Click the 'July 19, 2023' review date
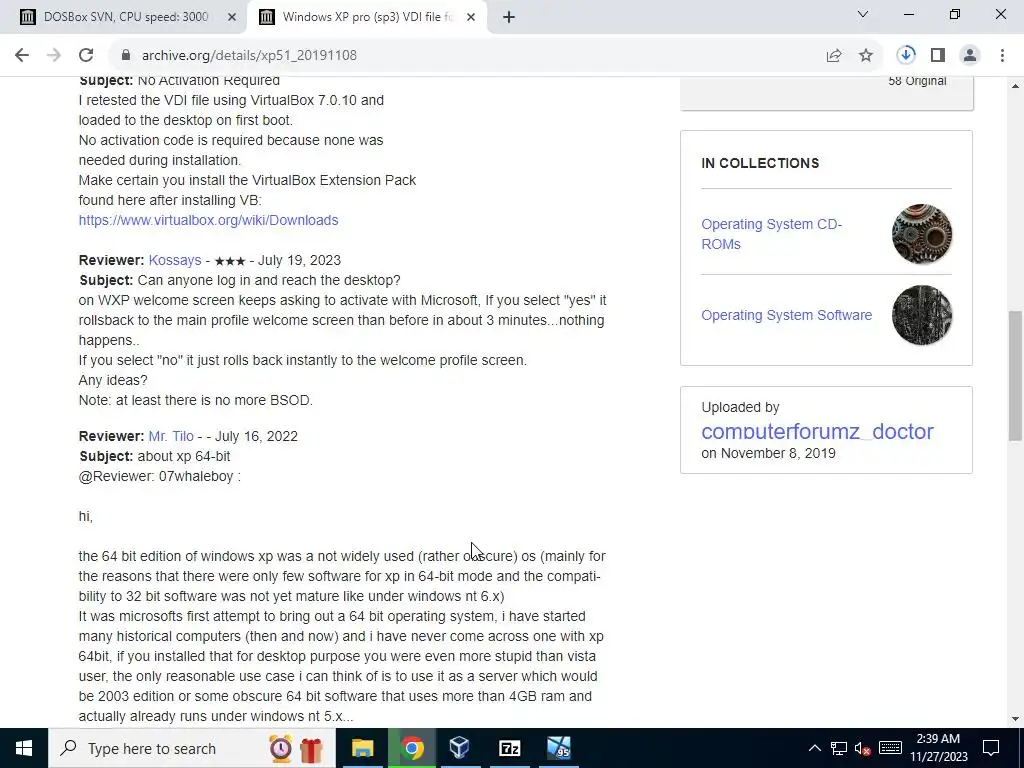Image resolution: width=1024 pixels, height=768 pixels. click(299, 260)
